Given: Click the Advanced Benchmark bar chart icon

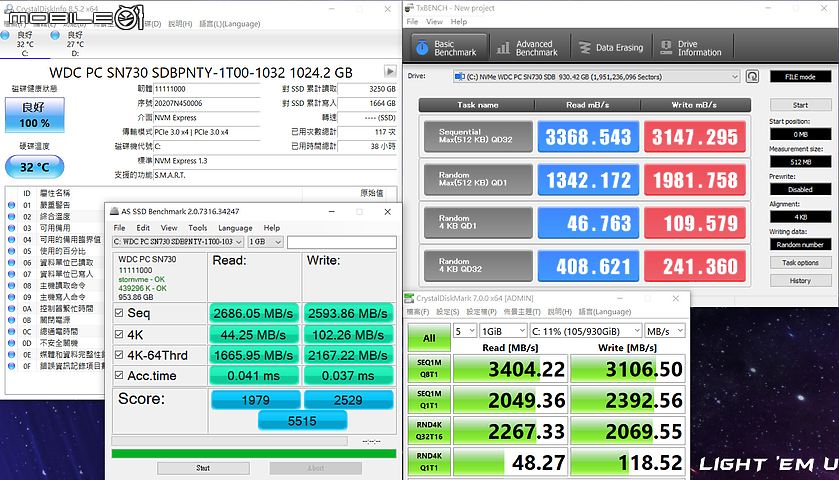Looking at the screenshot, I should click(503, 48).
